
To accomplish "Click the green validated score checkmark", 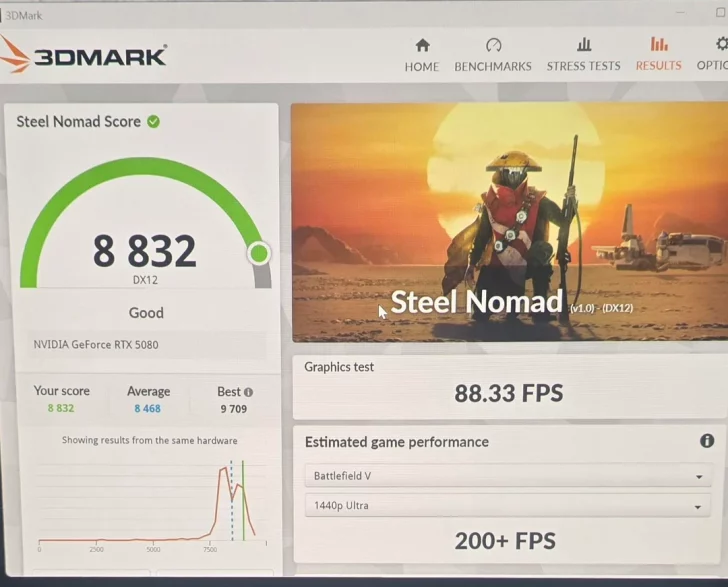I will tap(153, 122).
